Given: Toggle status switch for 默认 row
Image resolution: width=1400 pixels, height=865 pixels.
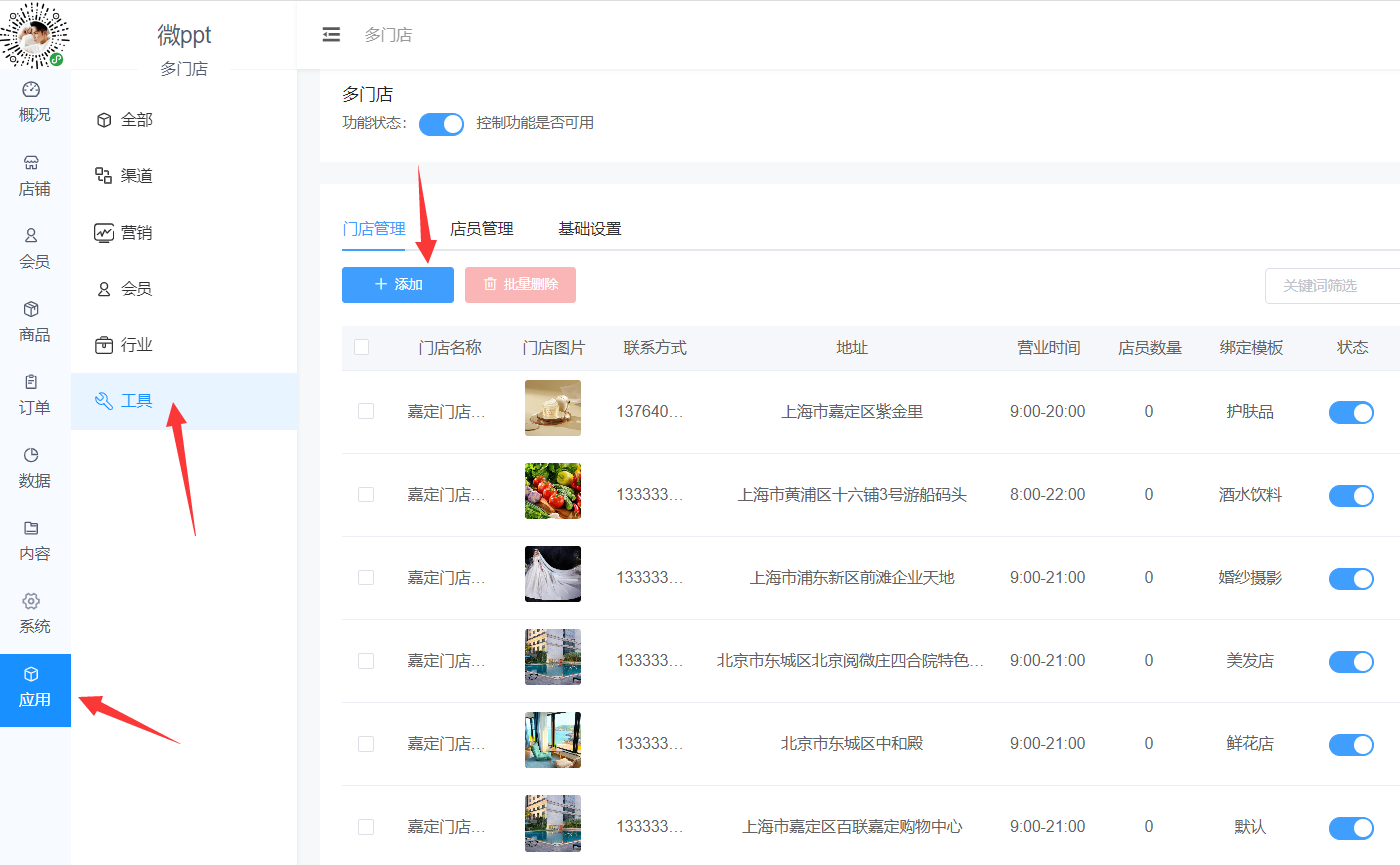Looking at the screenshot, I should point(1351,827).
